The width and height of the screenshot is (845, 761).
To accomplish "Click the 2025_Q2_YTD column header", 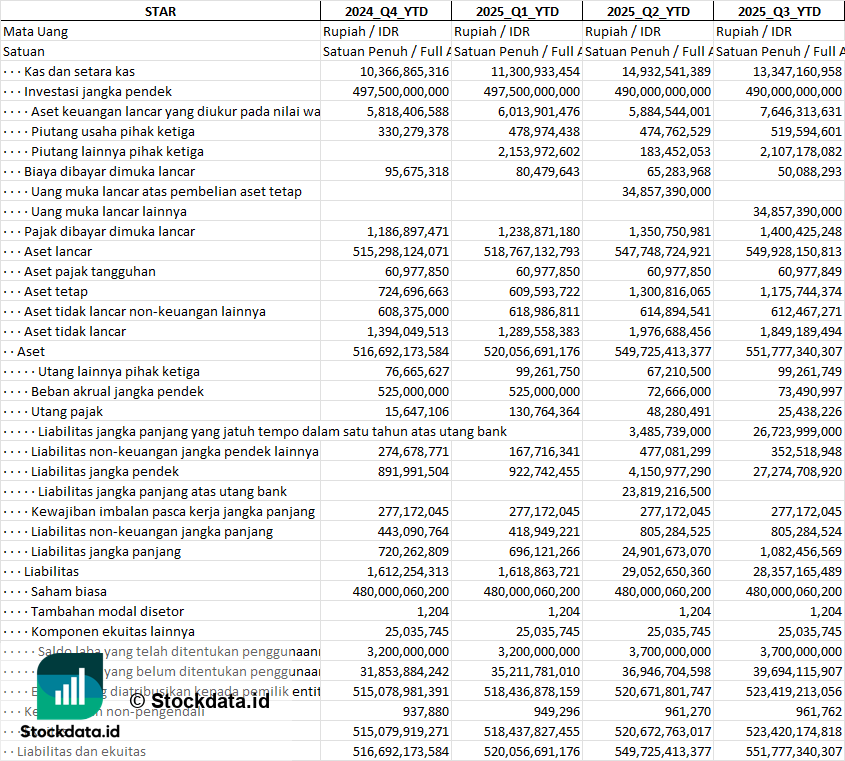I will click(x=648, y=11).
